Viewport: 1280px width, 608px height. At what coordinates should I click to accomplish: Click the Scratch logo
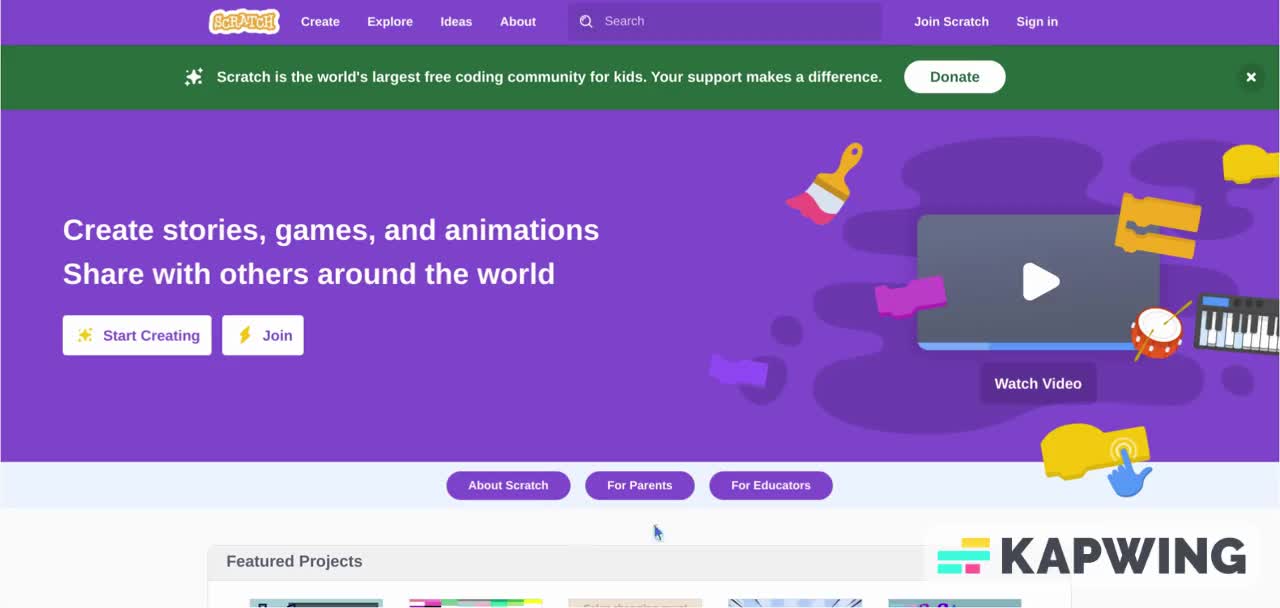point(244,21)
